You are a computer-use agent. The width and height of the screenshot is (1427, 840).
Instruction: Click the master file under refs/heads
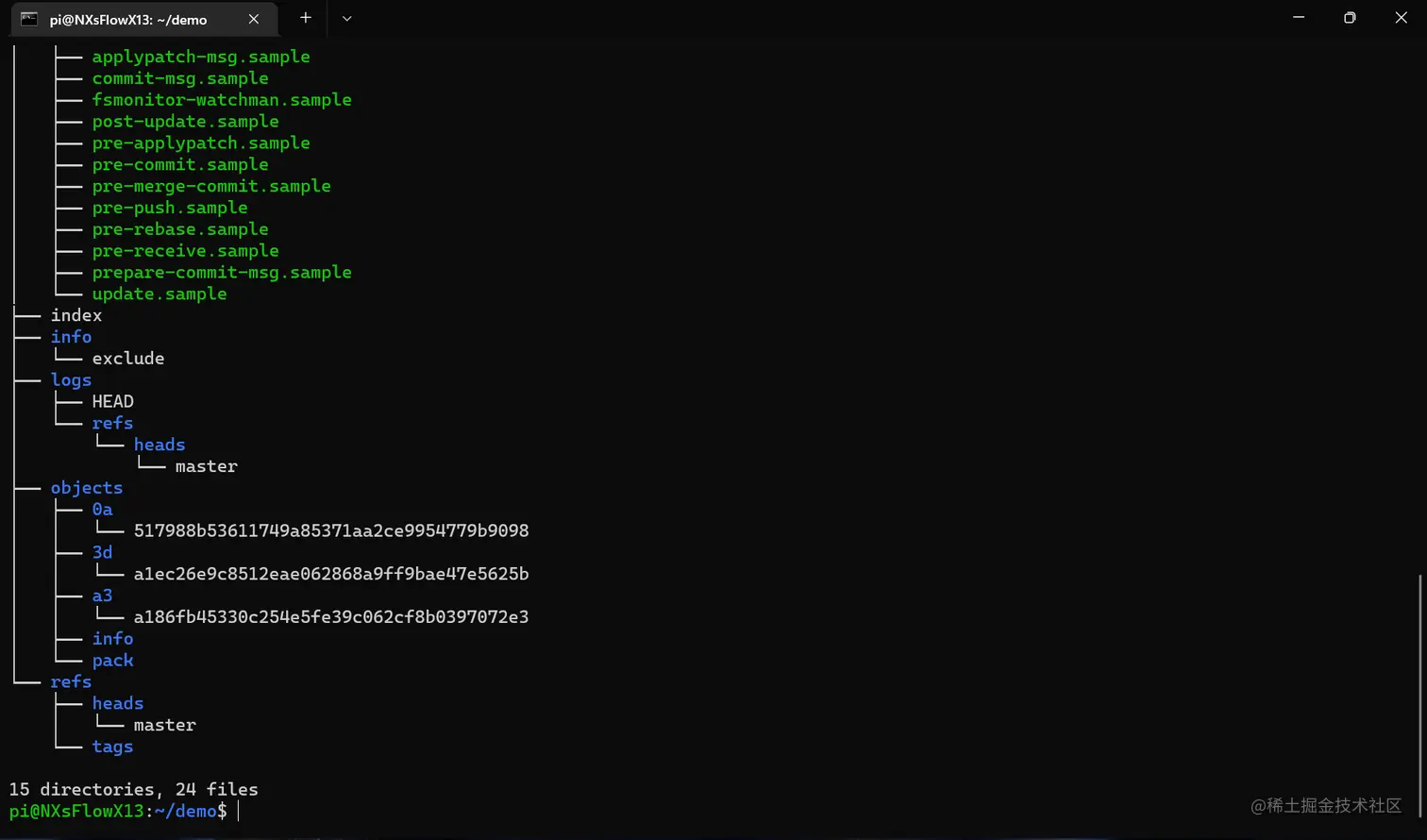click(x=165, y=725)
